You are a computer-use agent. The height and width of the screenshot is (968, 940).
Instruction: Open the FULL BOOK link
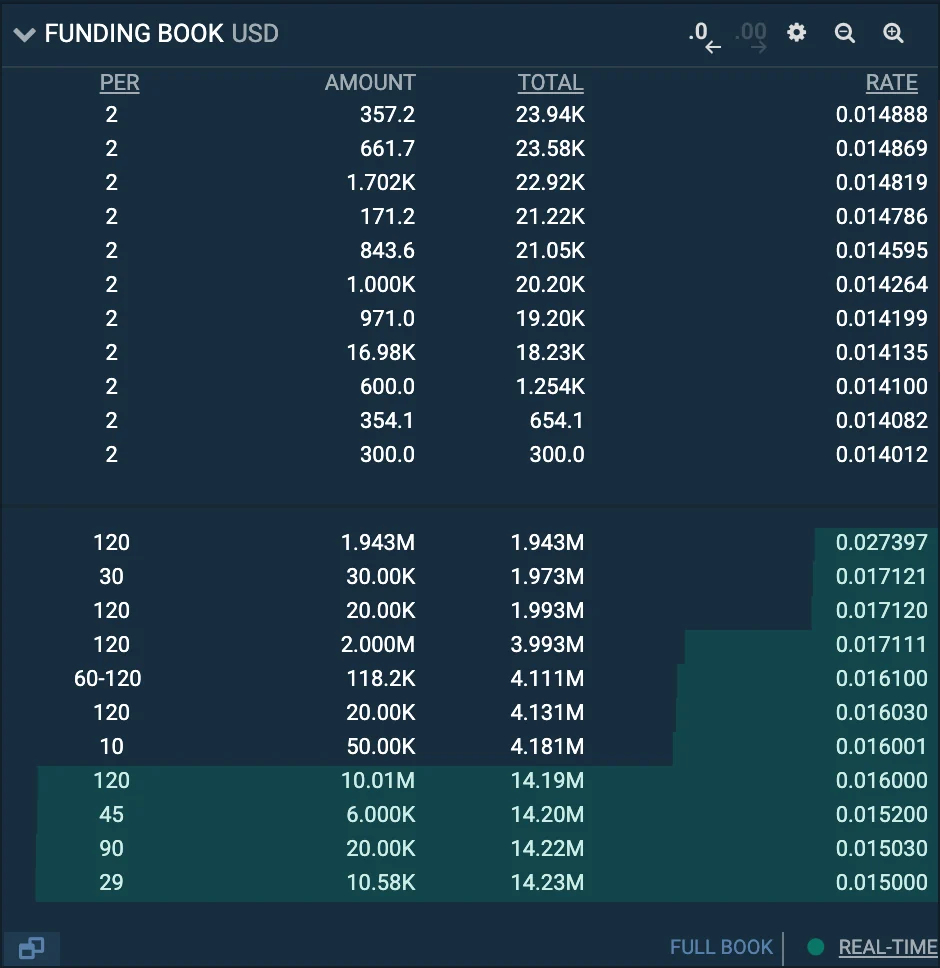(x=721, y=947)
